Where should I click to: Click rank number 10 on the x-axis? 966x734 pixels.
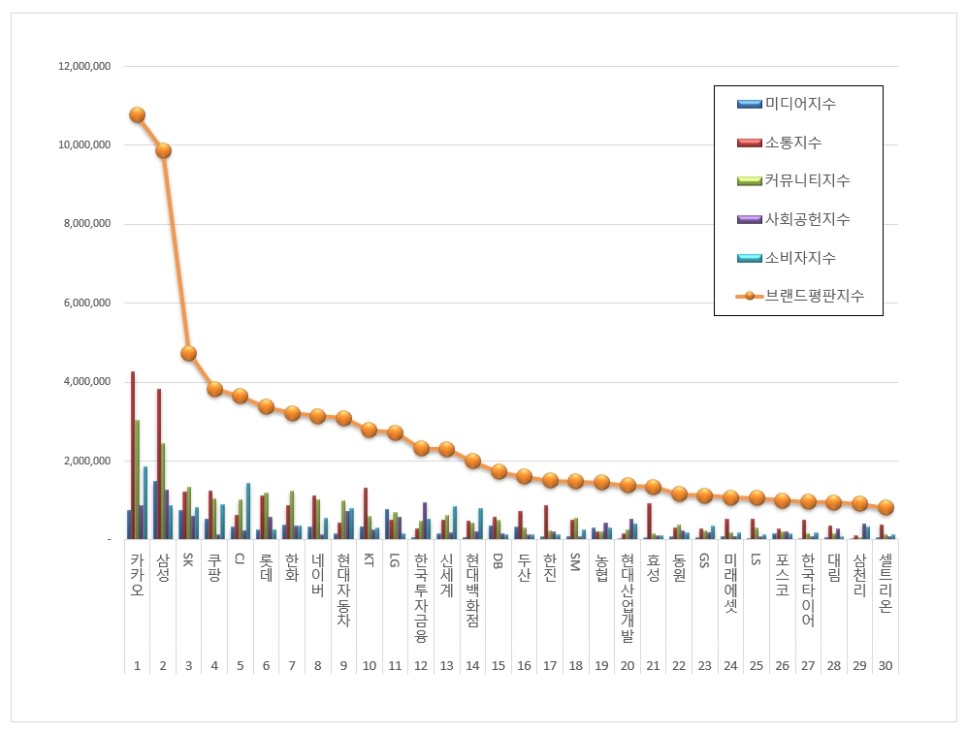(x=370, y=666)
